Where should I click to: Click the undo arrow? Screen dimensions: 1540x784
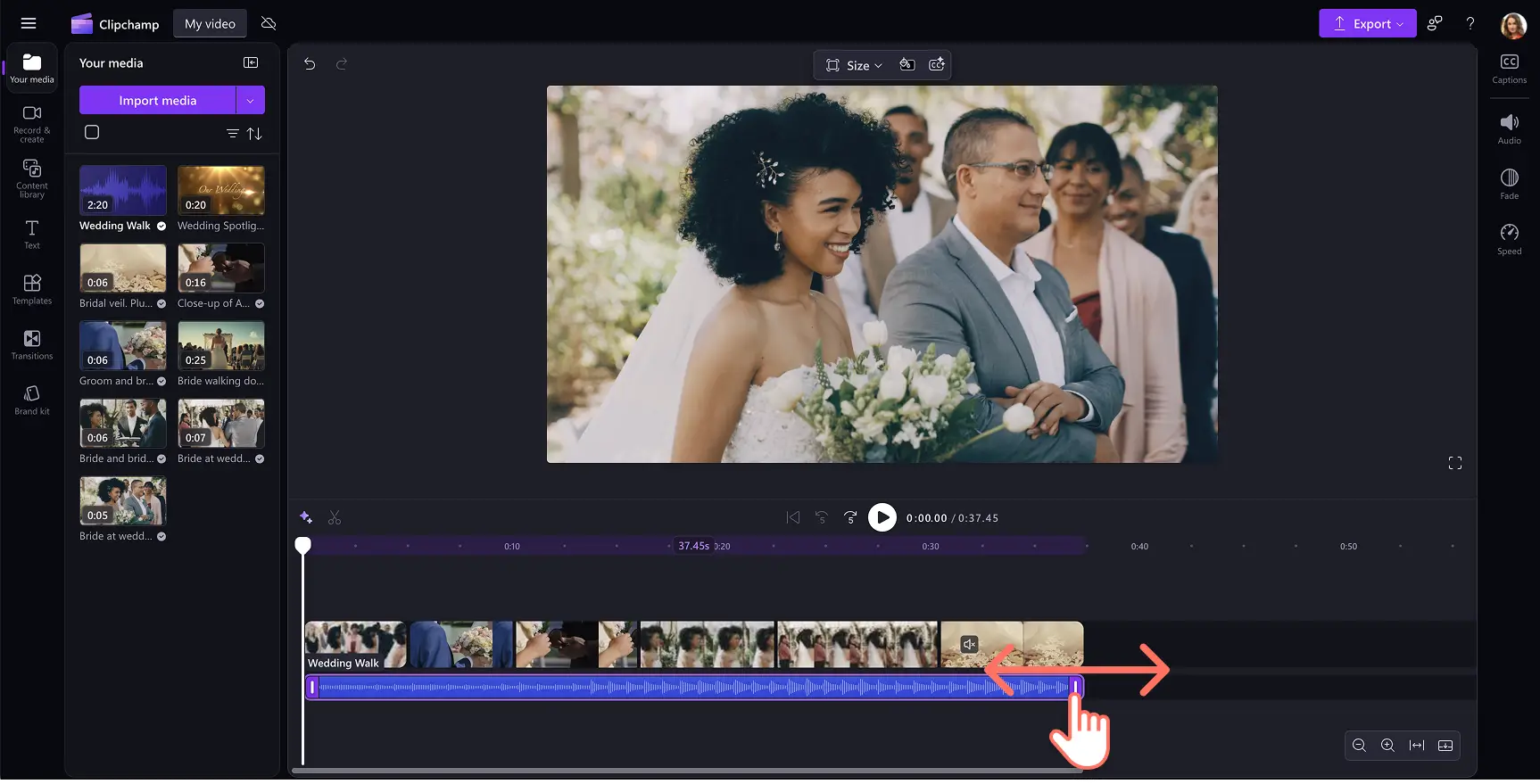click(310, 64)
